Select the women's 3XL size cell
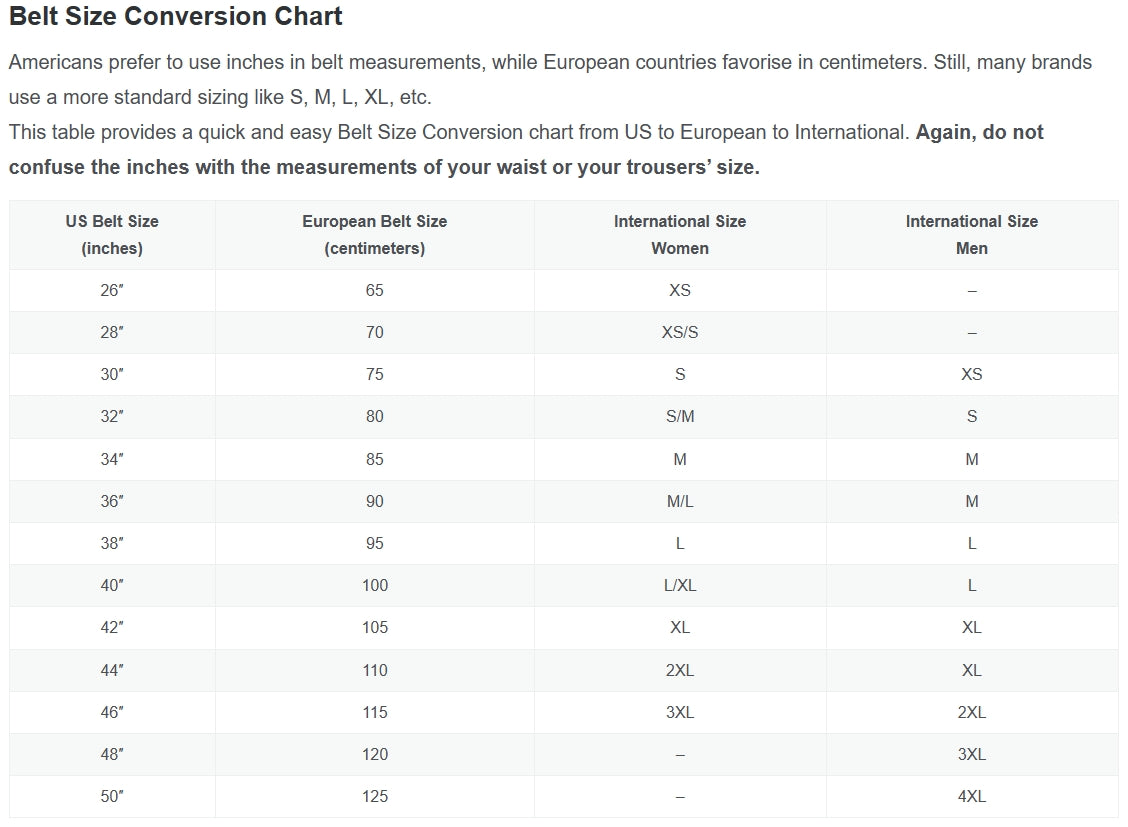 click(x=680, y=712)
